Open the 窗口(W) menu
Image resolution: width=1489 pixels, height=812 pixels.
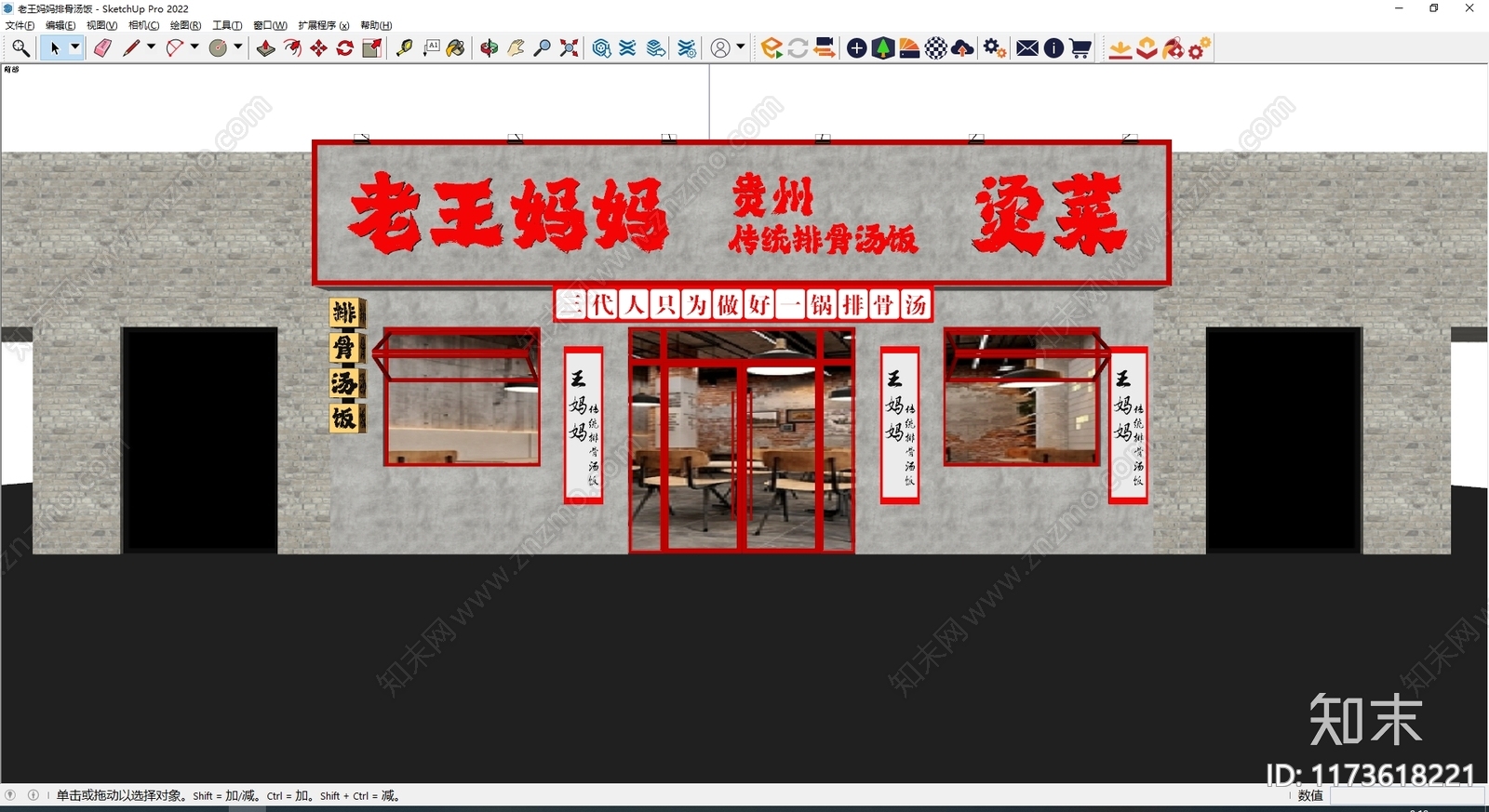(x=270, y=25)
